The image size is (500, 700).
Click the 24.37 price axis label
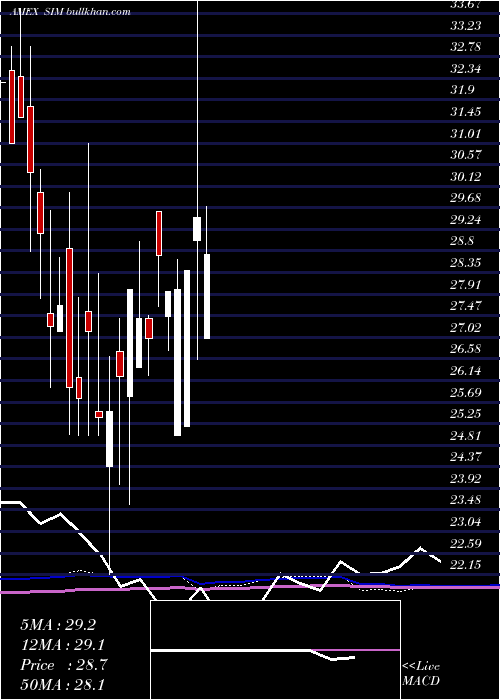(x=466, y=457)
